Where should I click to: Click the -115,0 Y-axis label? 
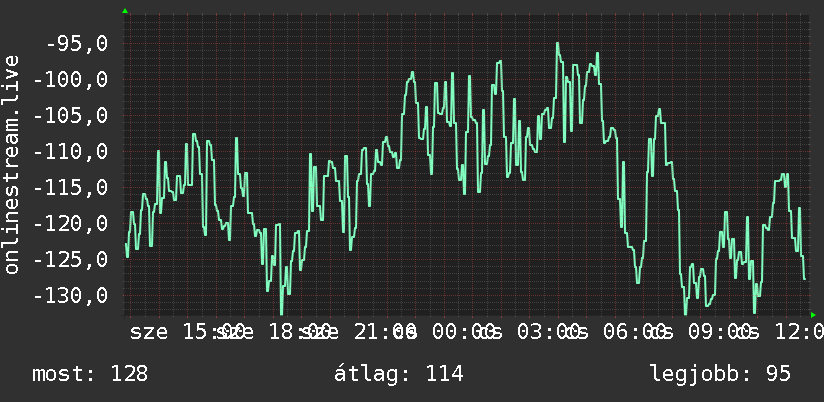pyautogui.click(x=70, y=188)
